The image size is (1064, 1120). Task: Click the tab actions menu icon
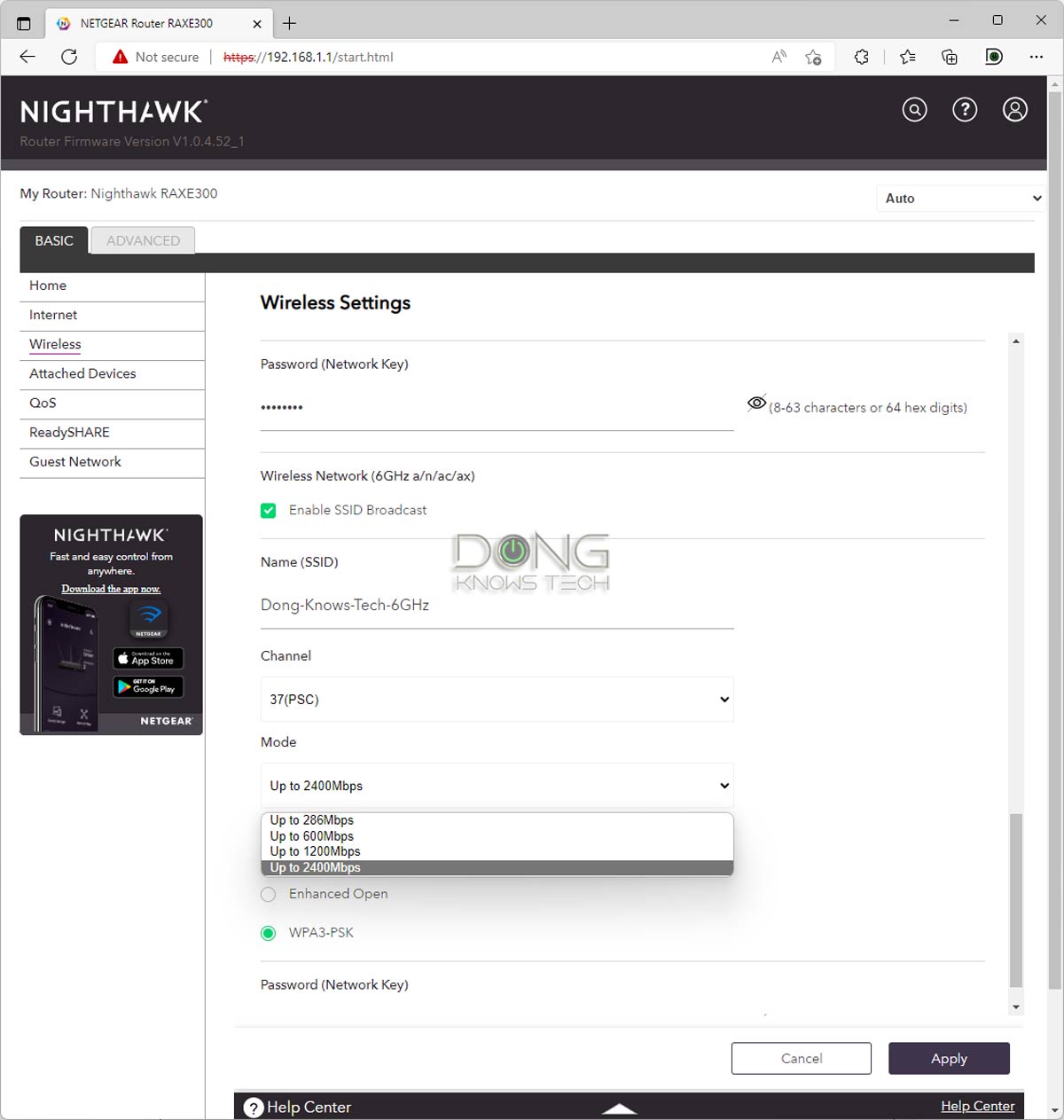point(24,23)
